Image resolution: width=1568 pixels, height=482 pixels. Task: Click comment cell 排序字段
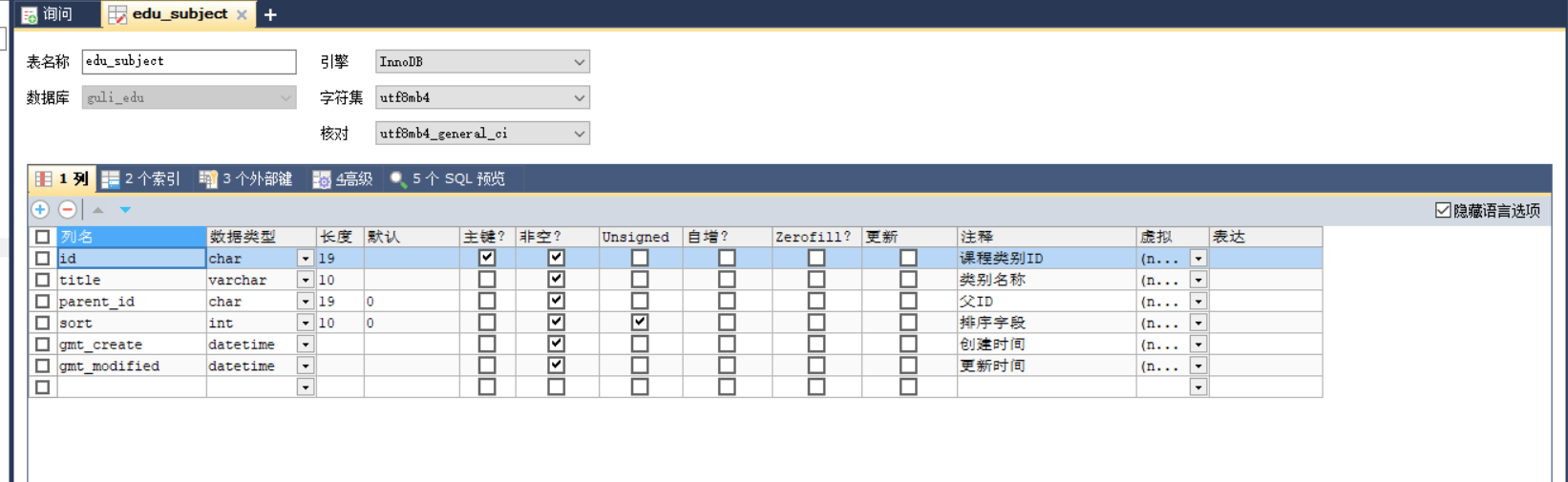[1047, 323]
